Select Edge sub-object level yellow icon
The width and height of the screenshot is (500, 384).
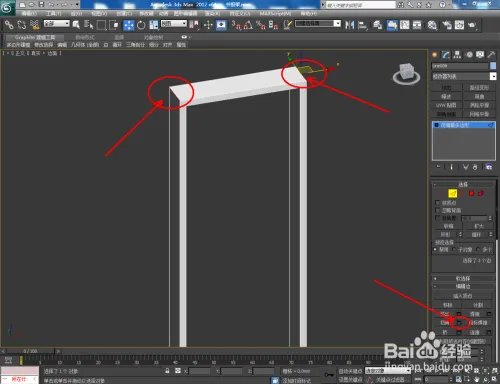pos(453,193)
